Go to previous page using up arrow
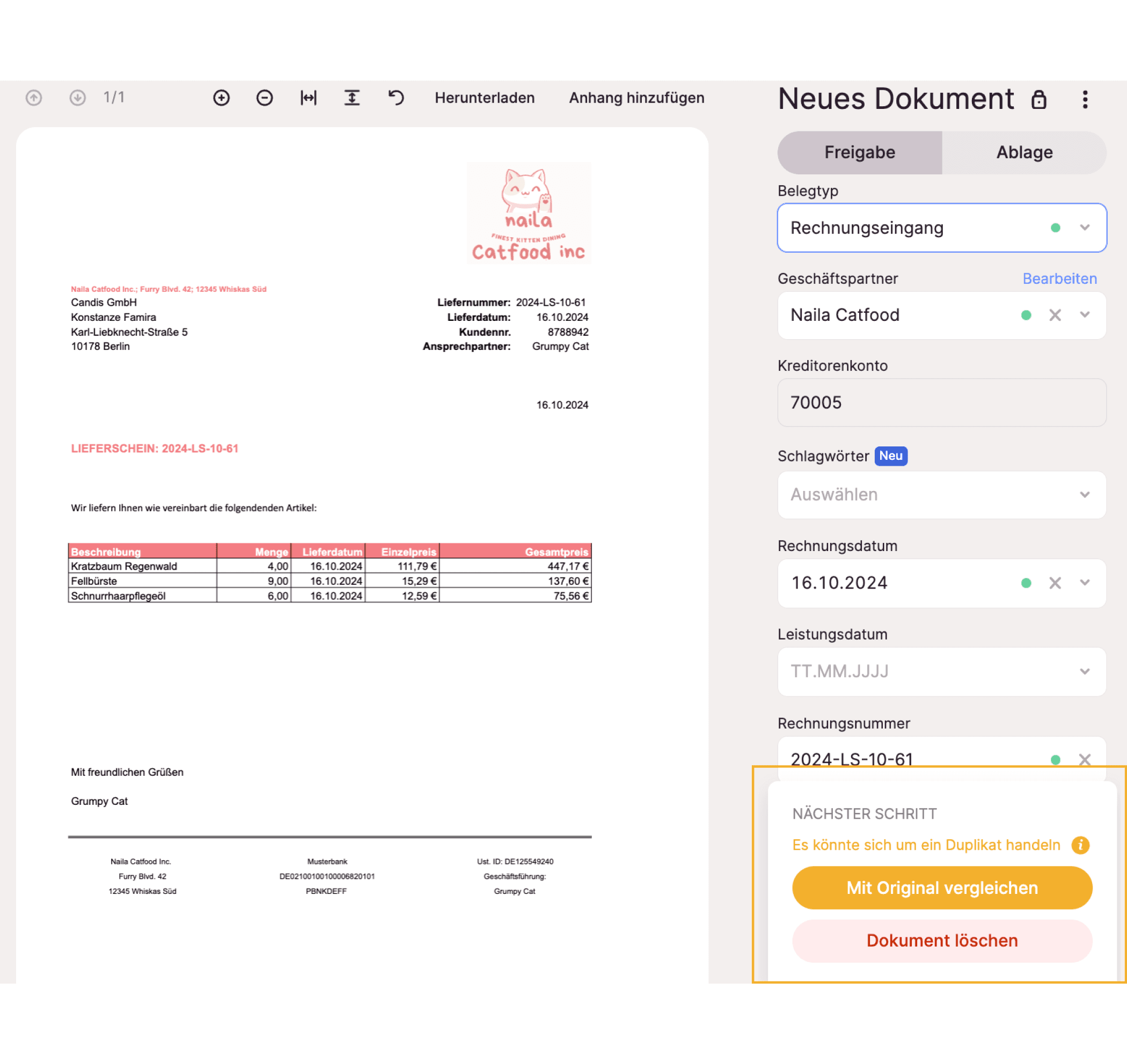The width and height of the screenshot is (1127, 1064). click(x=34, y=98)
